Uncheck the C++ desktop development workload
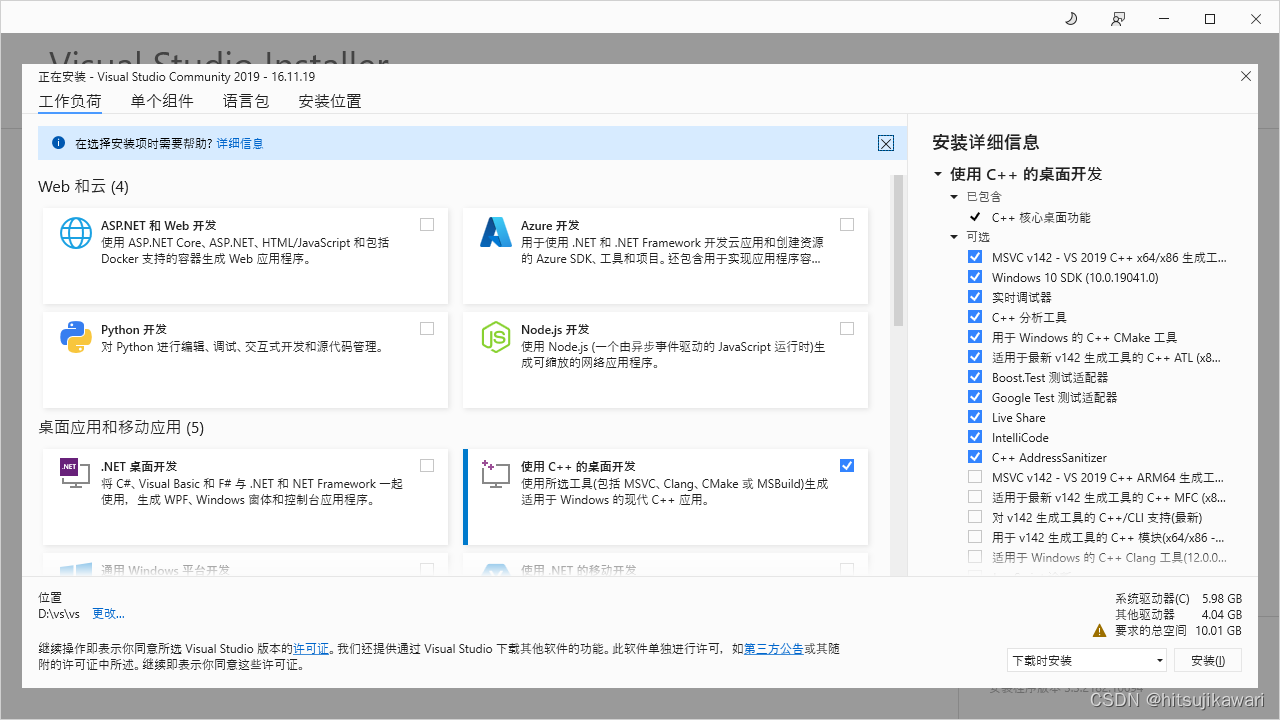Viewport: 1280px width, 720px height. pyautogui.click(x=847, y=465)
